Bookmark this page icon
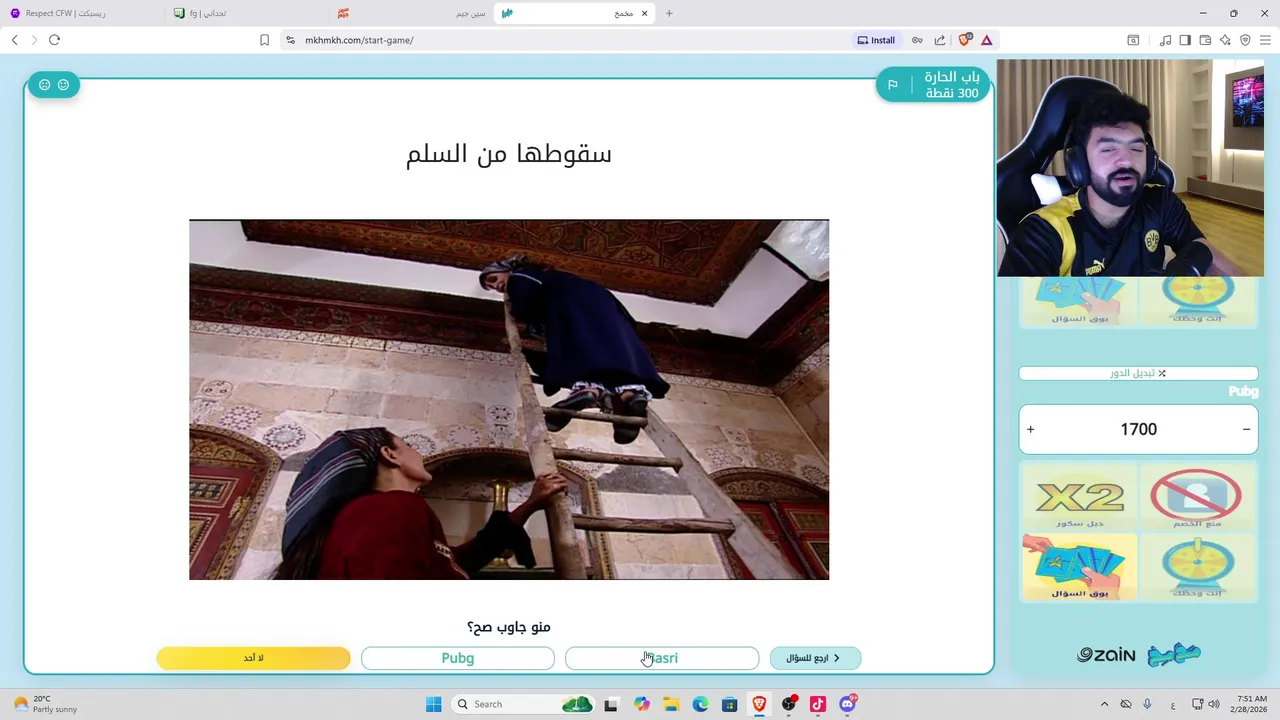Viewport: 1280px width, 720px height. click(264, 40)
